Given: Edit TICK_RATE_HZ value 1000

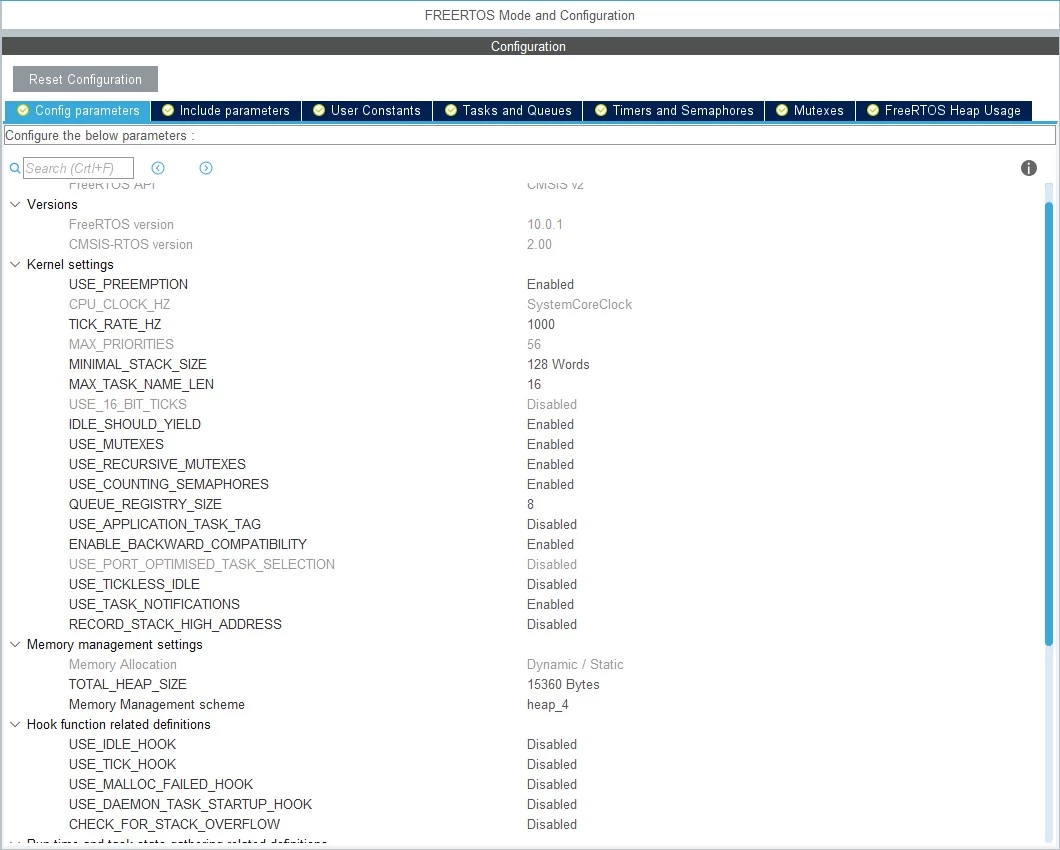Looking at the screenshot, I should (x=541, y=325).
